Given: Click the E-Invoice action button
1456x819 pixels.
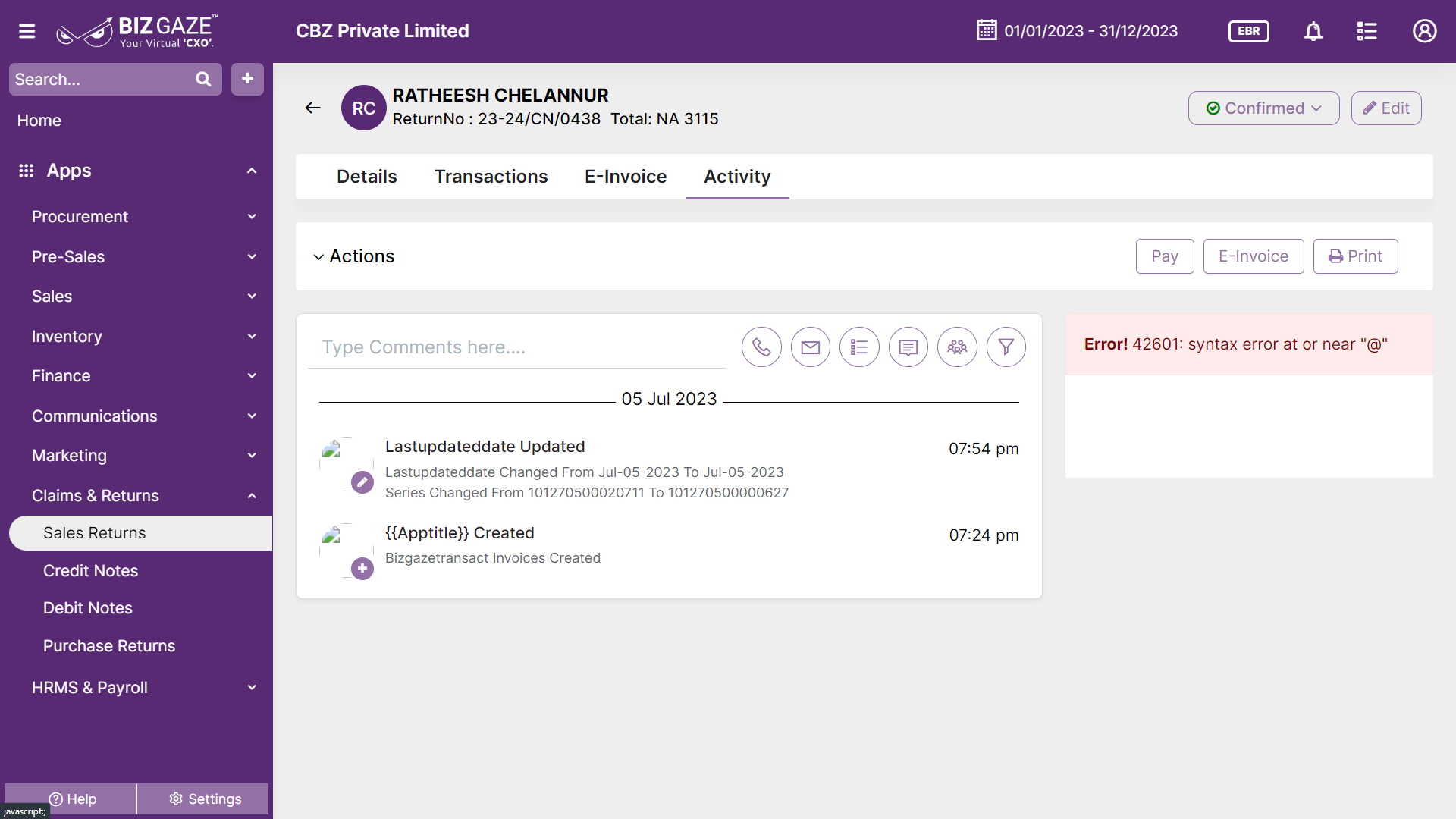Looking at the screenshot, I should point(1254,256).
